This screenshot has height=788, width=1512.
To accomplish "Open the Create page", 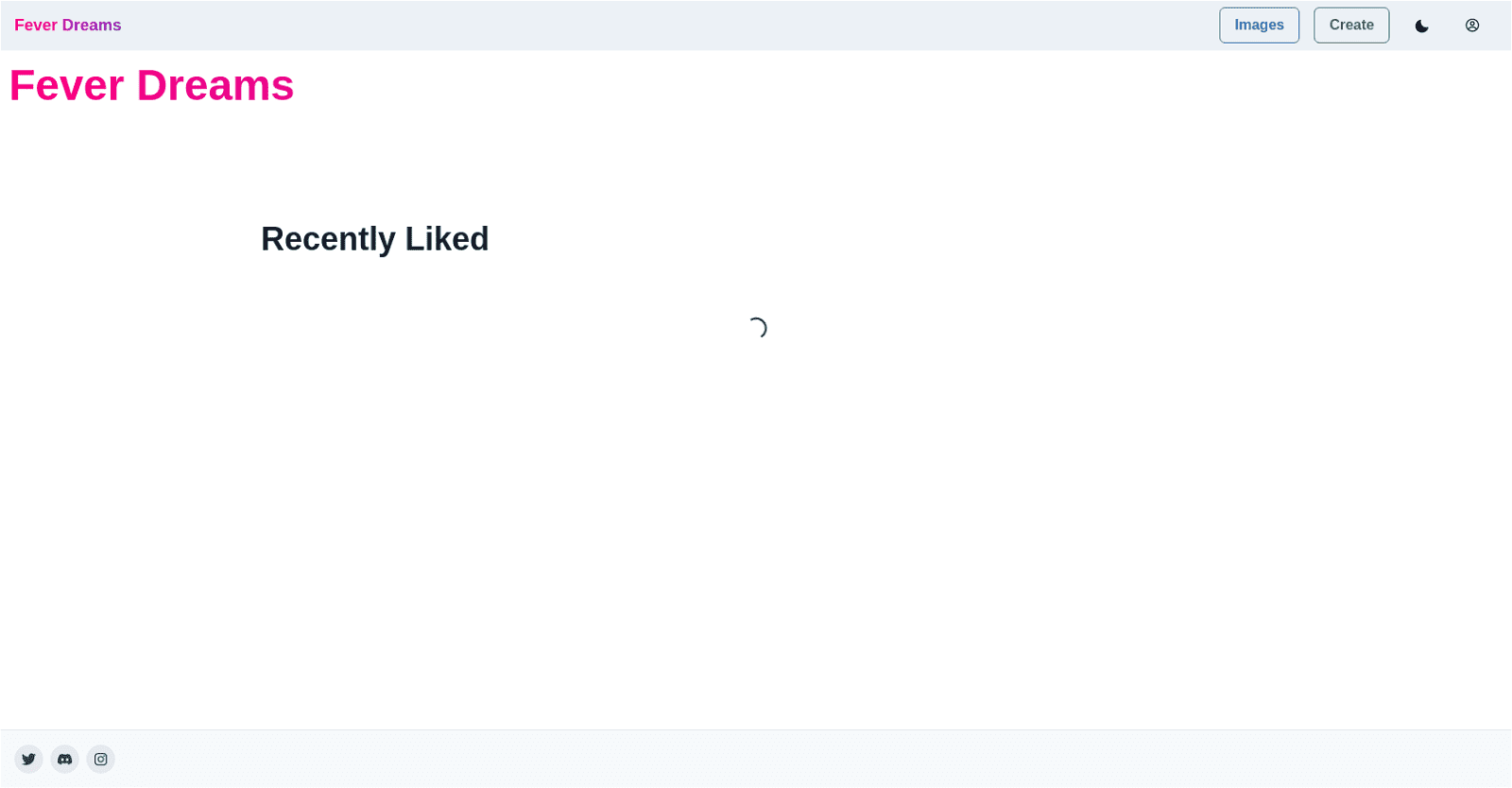I will click(1351, 26).
